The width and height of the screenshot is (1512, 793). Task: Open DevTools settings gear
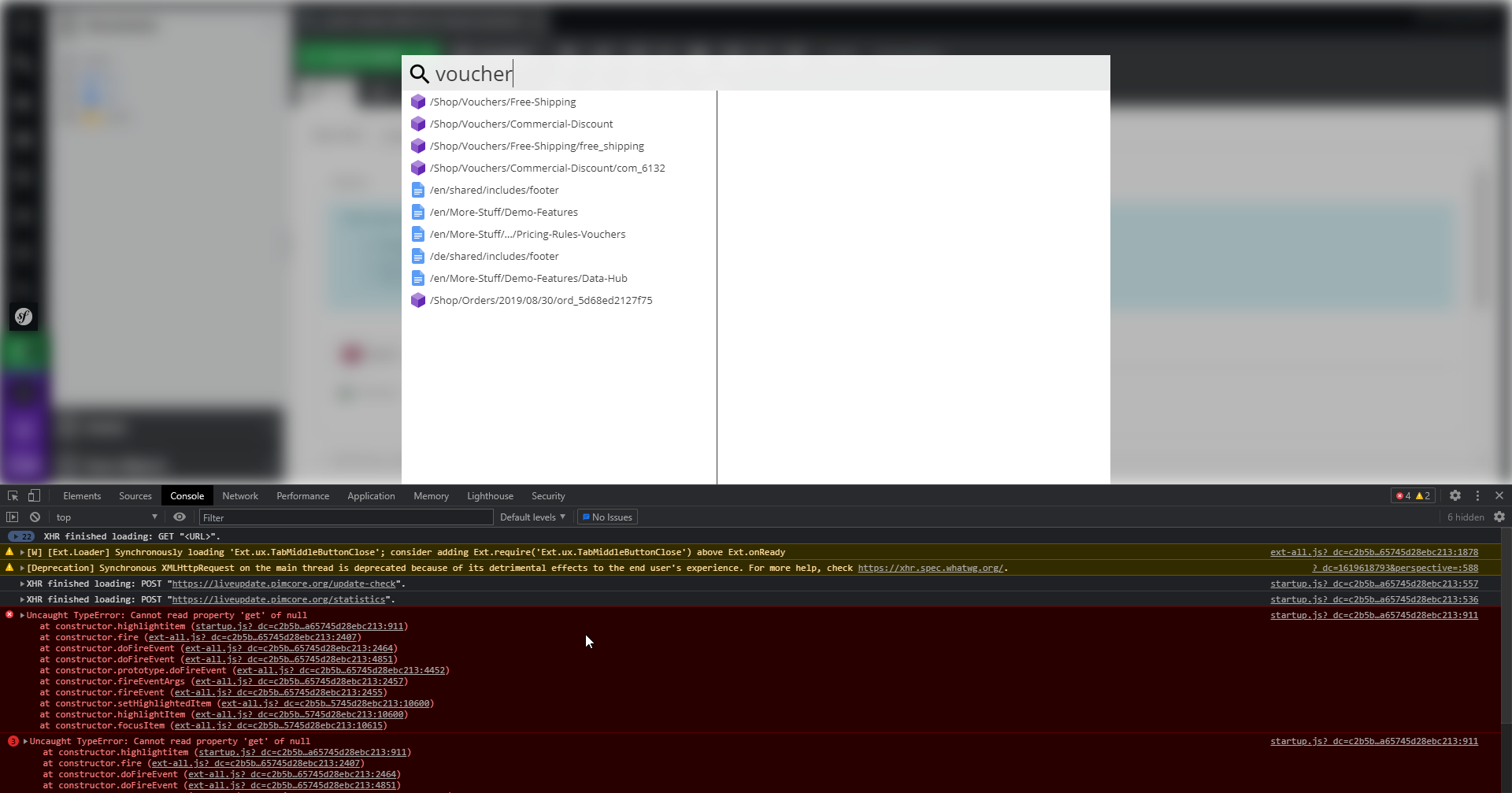pos(1455,495)
